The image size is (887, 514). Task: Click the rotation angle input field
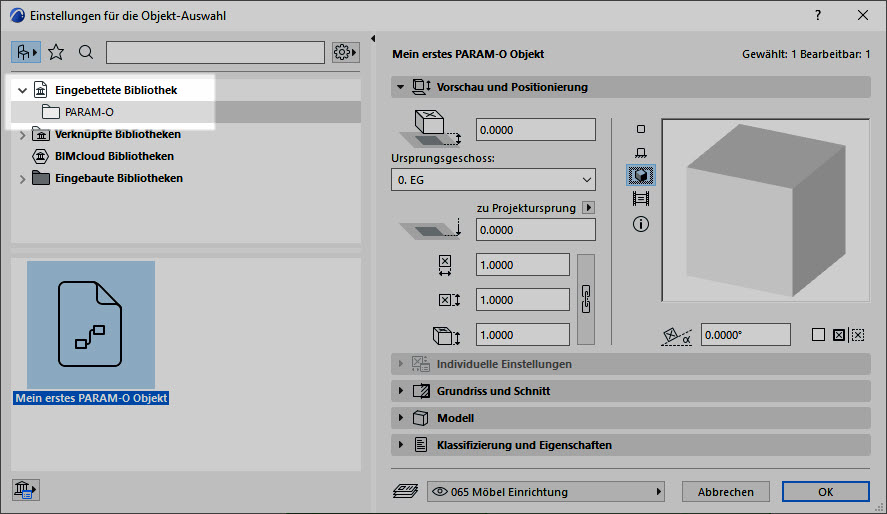click(746, 335)
